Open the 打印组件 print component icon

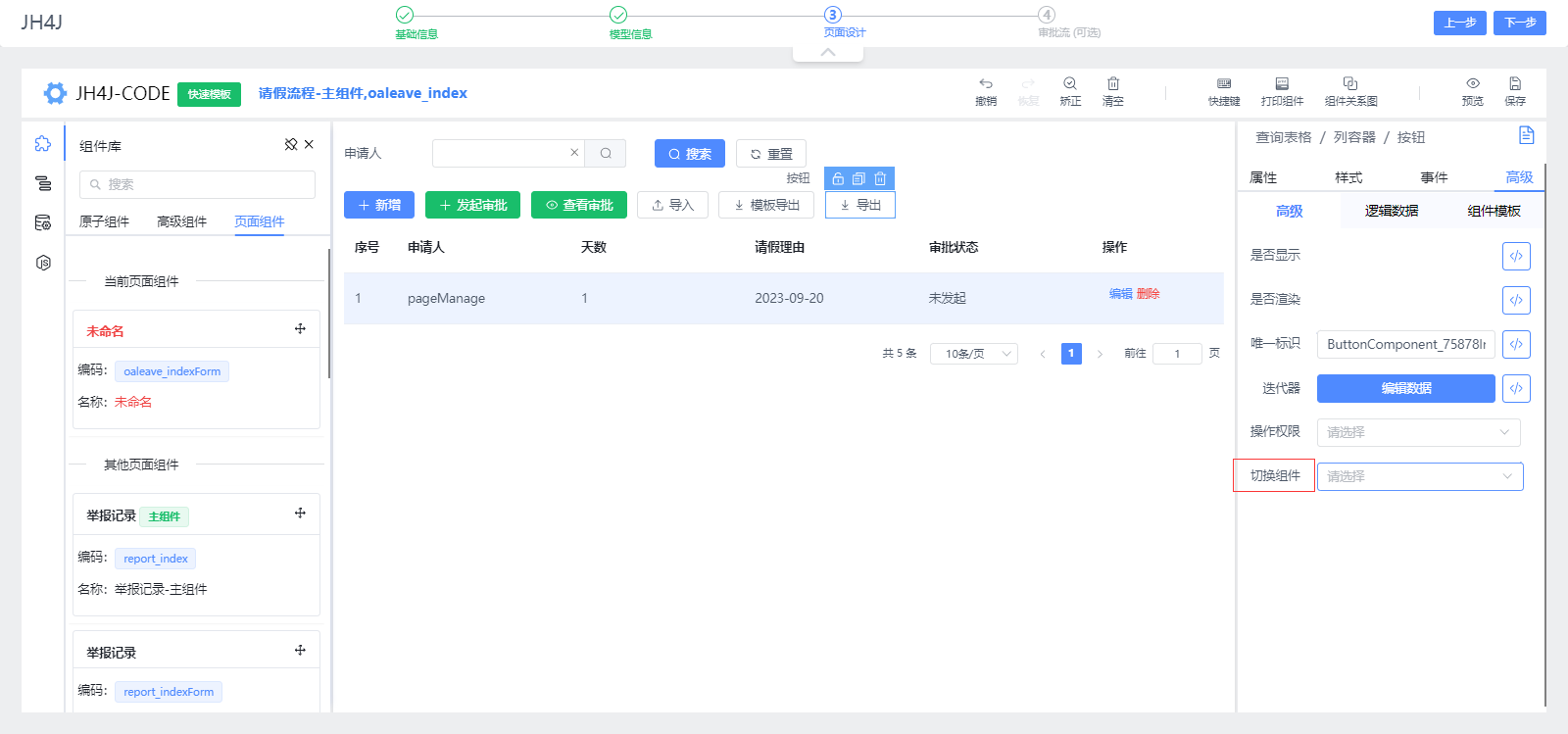(x=1282, y=84)
